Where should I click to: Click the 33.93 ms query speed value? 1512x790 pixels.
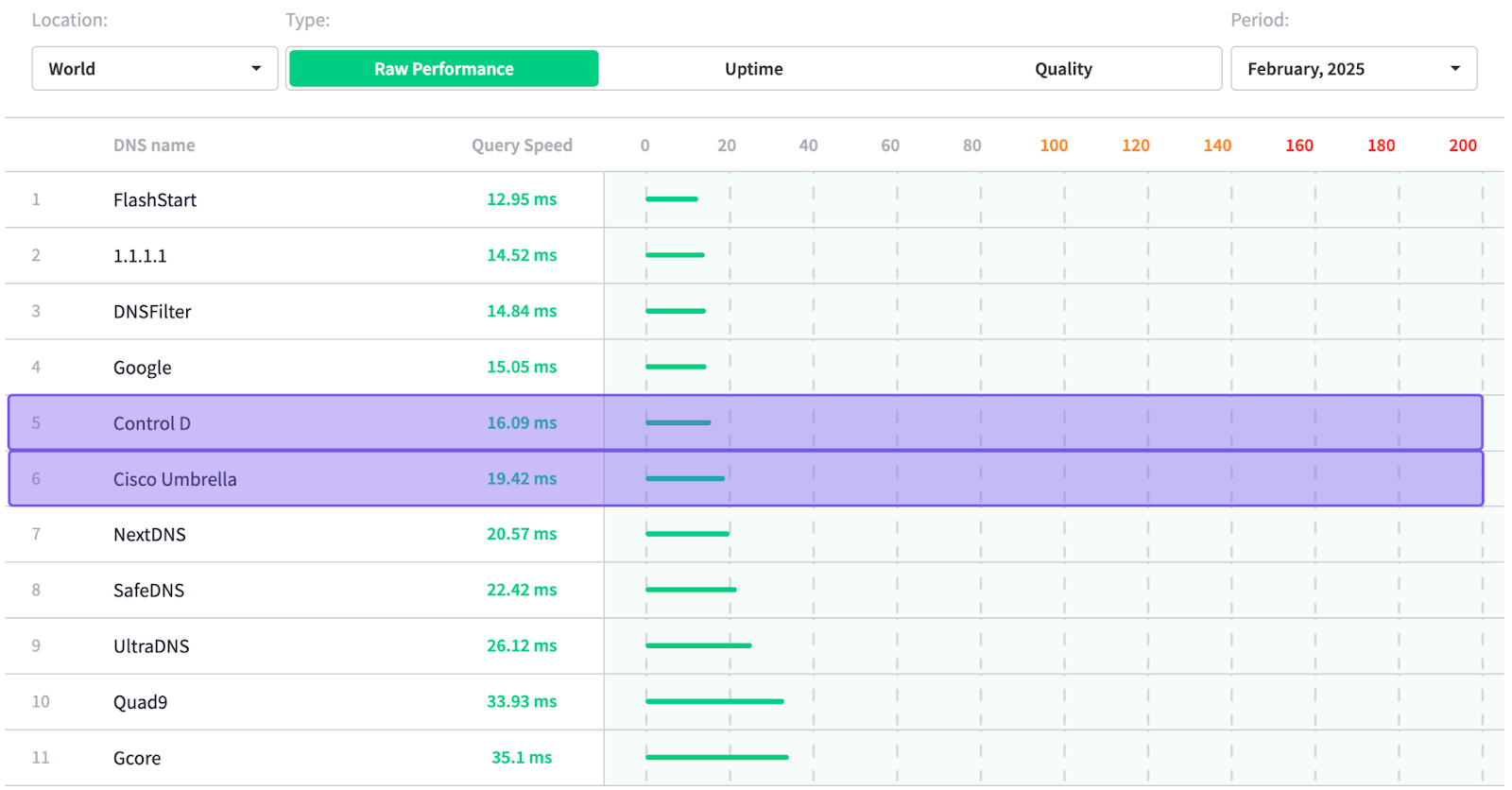[522, 701]
